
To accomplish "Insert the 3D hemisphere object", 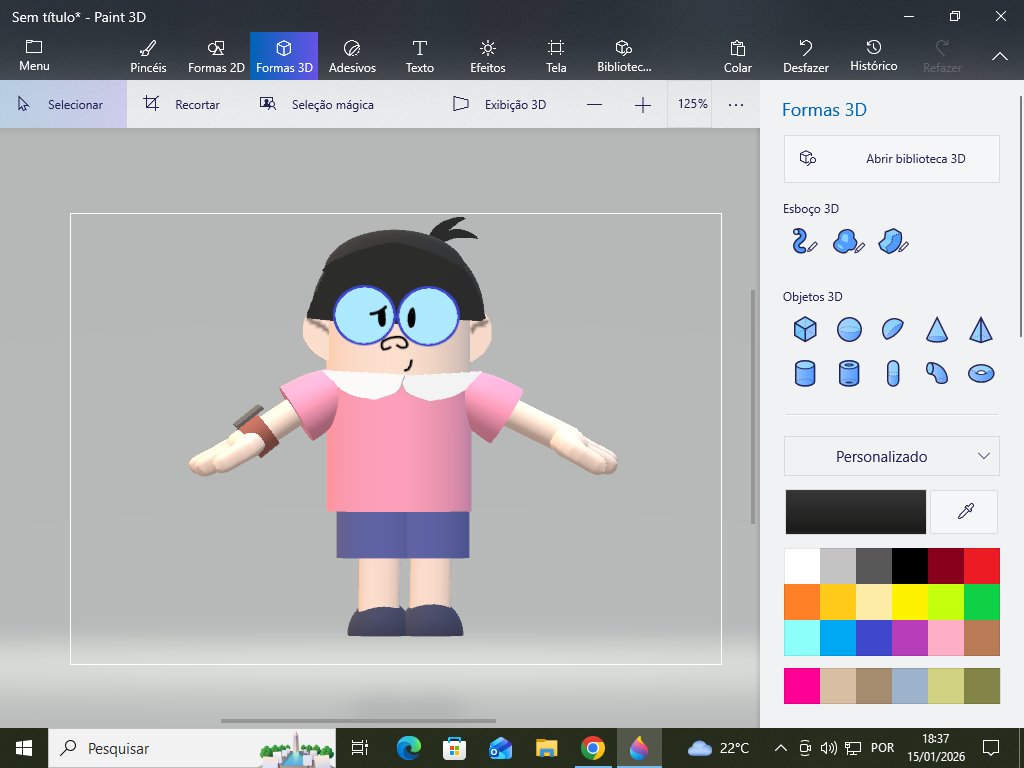I will (893, 329).
